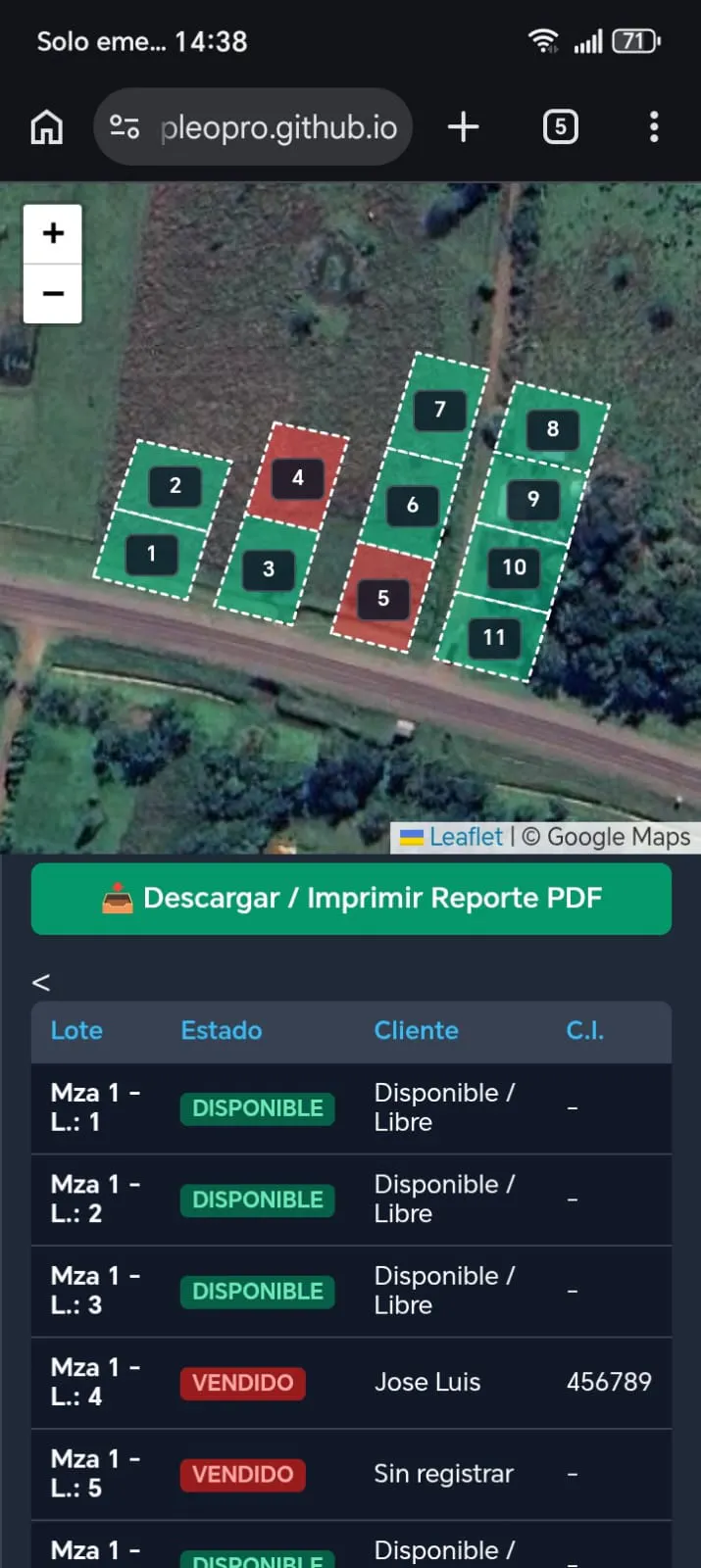Tap the address bar URL pleopro.github.io
Screen dimensions: 701x1568
pos(278,127)
